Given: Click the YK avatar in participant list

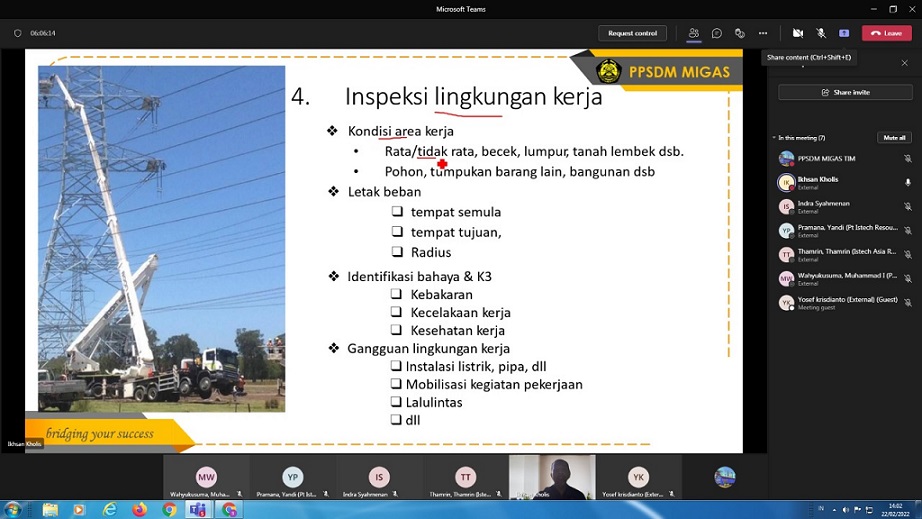Looking at the screenshot, I should 786,303.
